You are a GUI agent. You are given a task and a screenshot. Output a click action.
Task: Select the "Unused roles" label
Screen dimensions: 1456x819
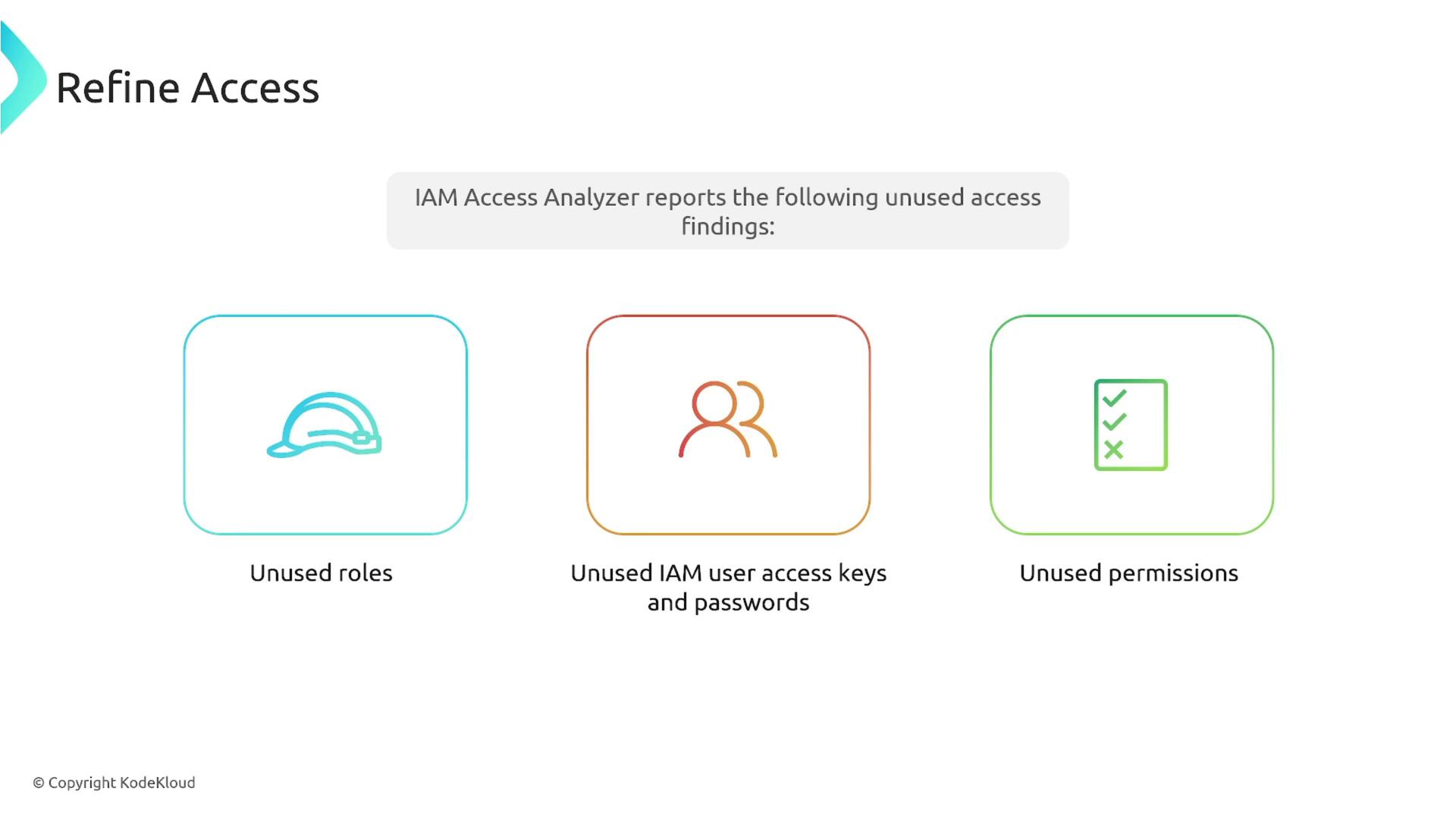[322, 573]
